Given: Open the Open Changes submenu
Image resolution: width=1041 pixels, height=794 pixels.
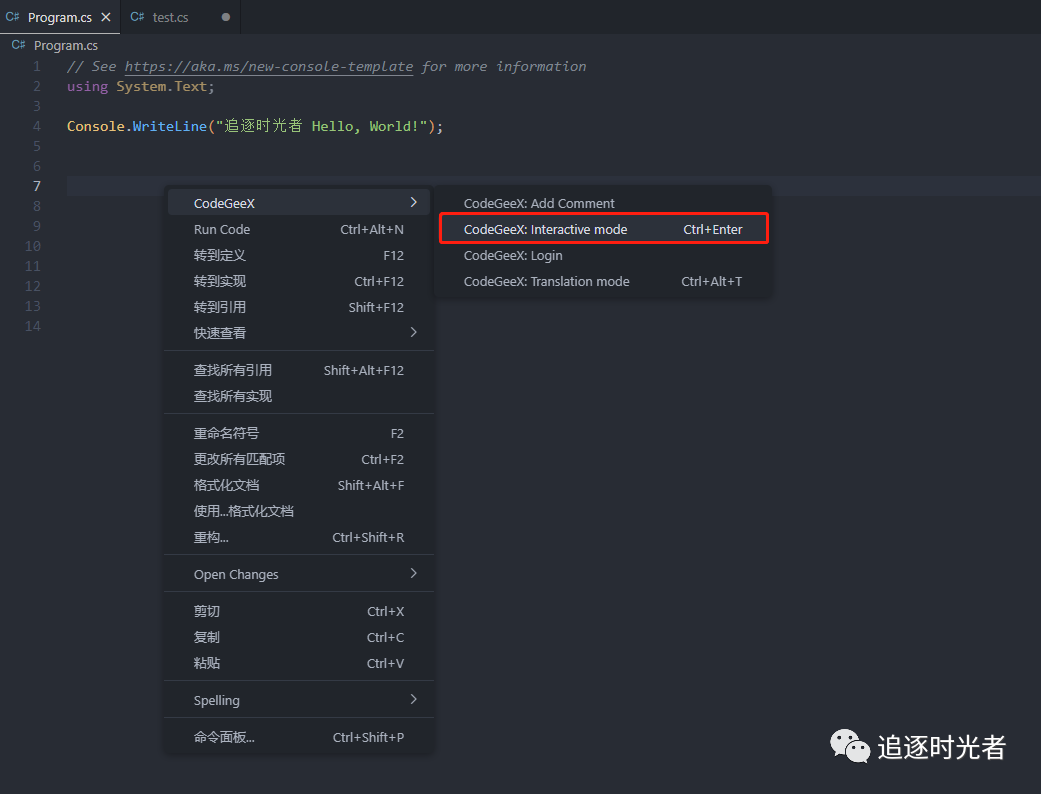Looking at the screenshot, I should click(x=299, y=574).
